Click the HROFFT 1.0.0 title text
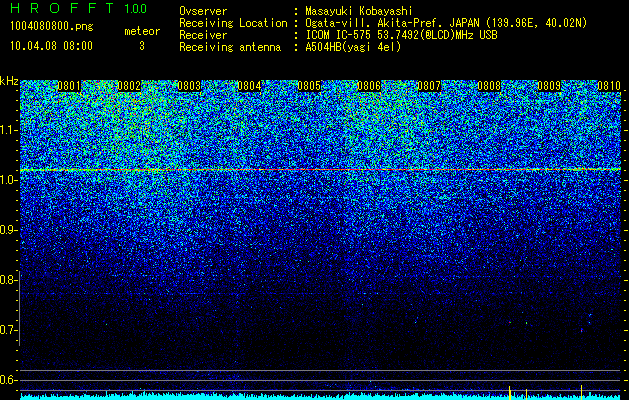 78,8
